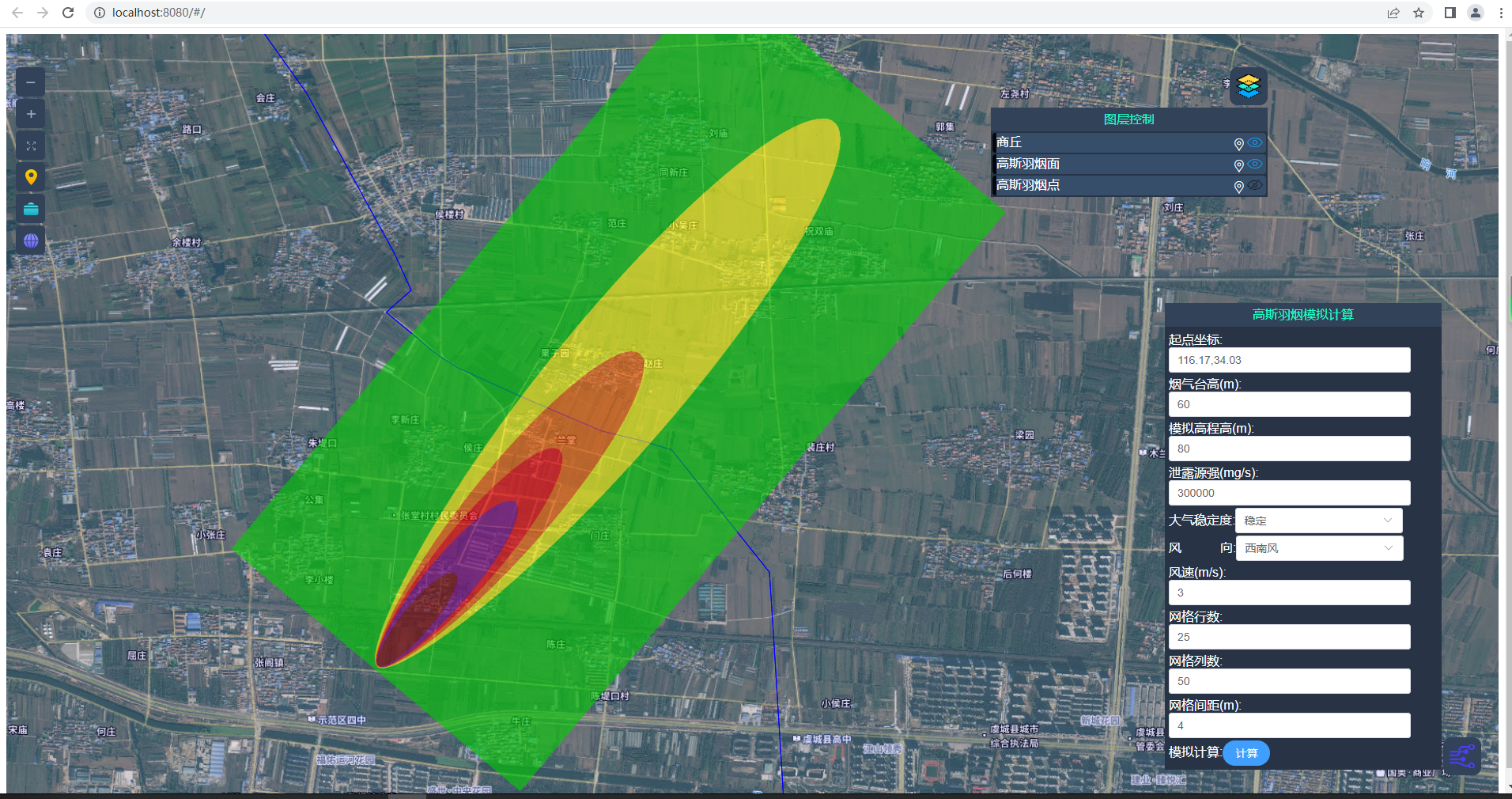1512x799 pixels.
Task: Show the 高斯羽烟点 layer with eye icon
Action: click(1255, 186)
